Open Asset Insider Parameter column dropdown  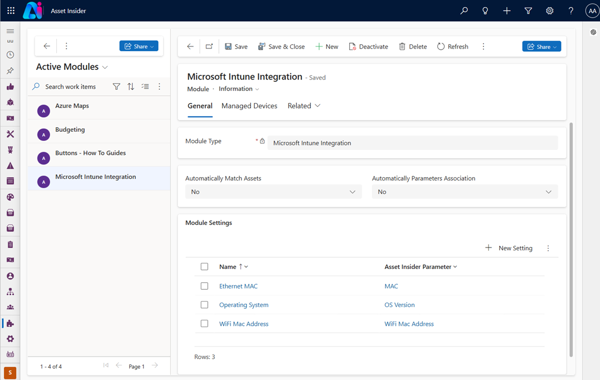point(455,267)
